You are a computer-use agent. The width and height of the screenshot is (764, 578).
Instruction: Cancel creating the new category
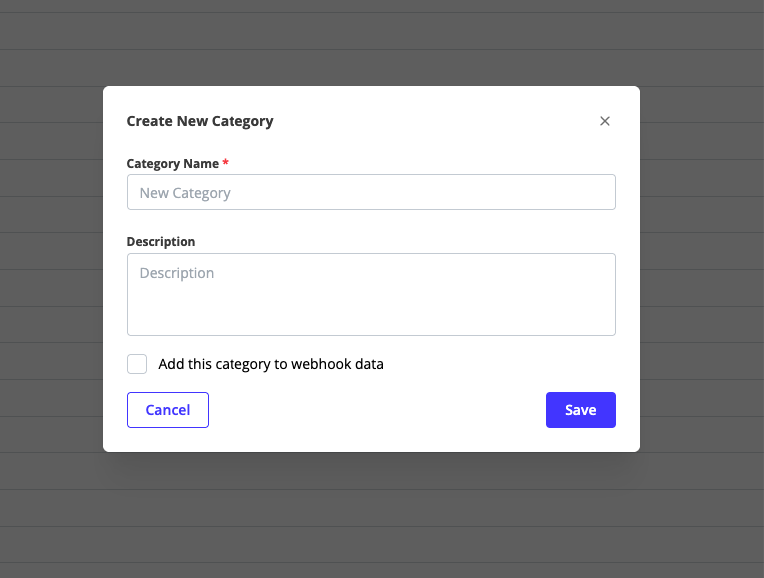tap(168, 410)
